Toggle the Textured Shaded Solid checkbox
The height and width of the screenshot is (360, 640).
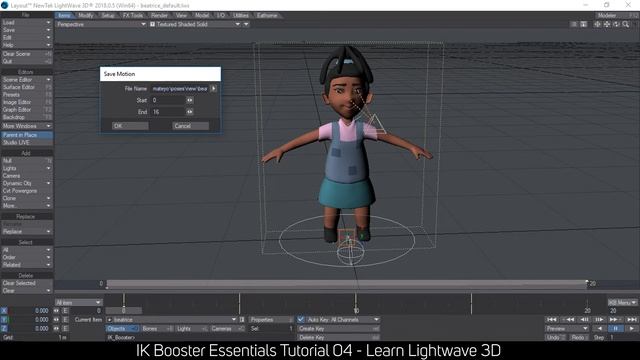(152, 24)
